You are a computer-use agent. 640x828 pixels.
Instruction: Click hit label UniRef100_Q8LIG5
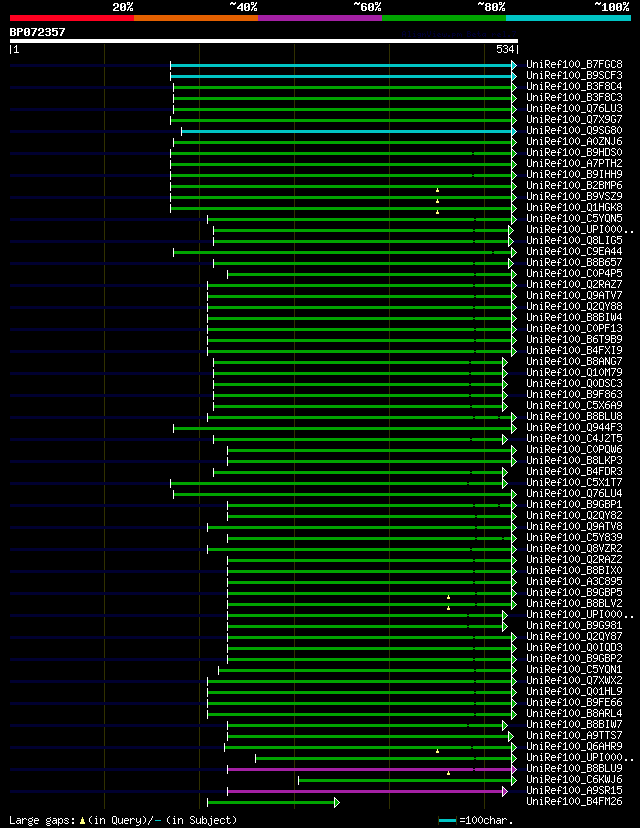[x=574, y=240]
